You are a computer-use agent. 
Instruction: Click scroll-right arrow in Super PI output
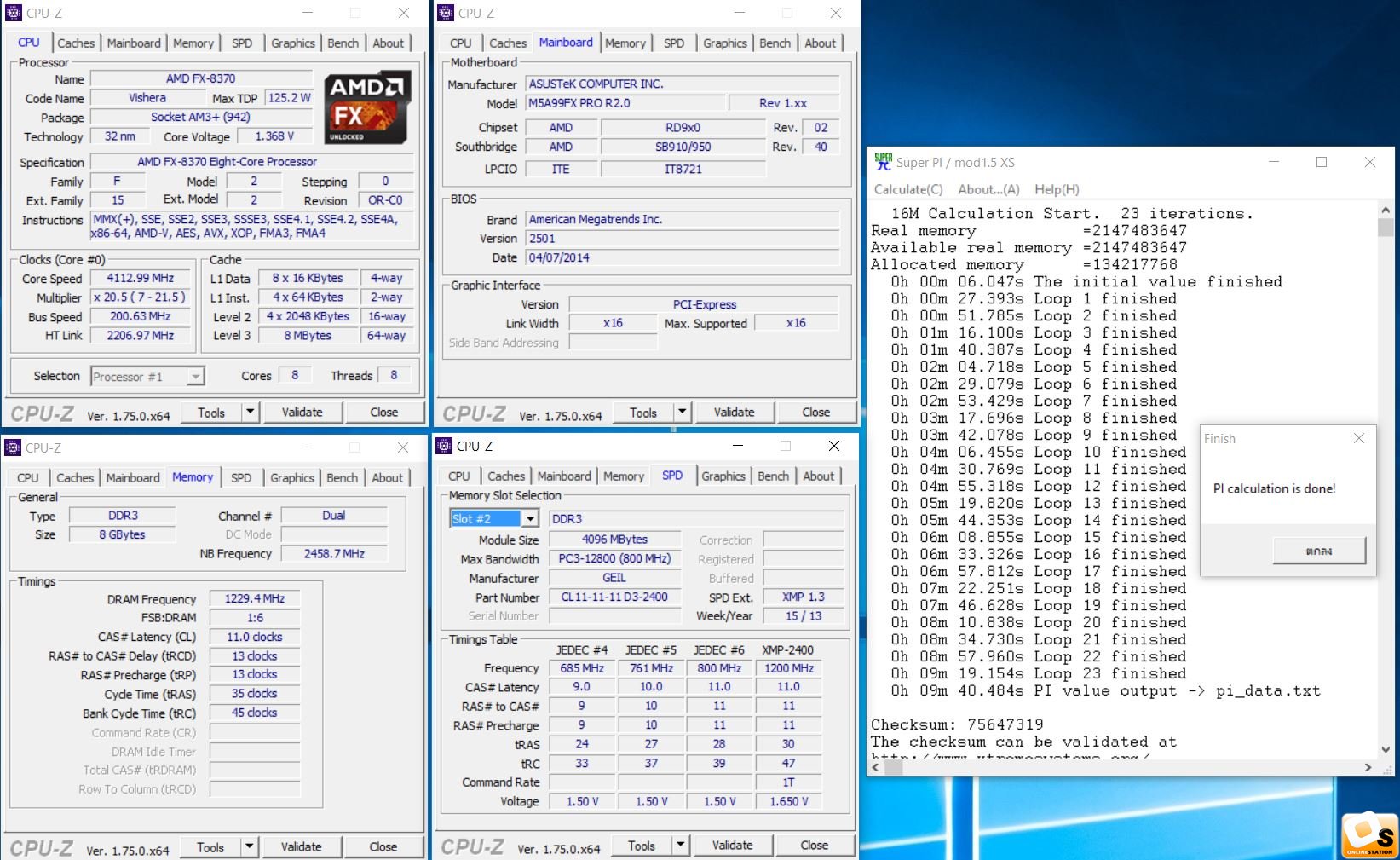pos(1368,767)
